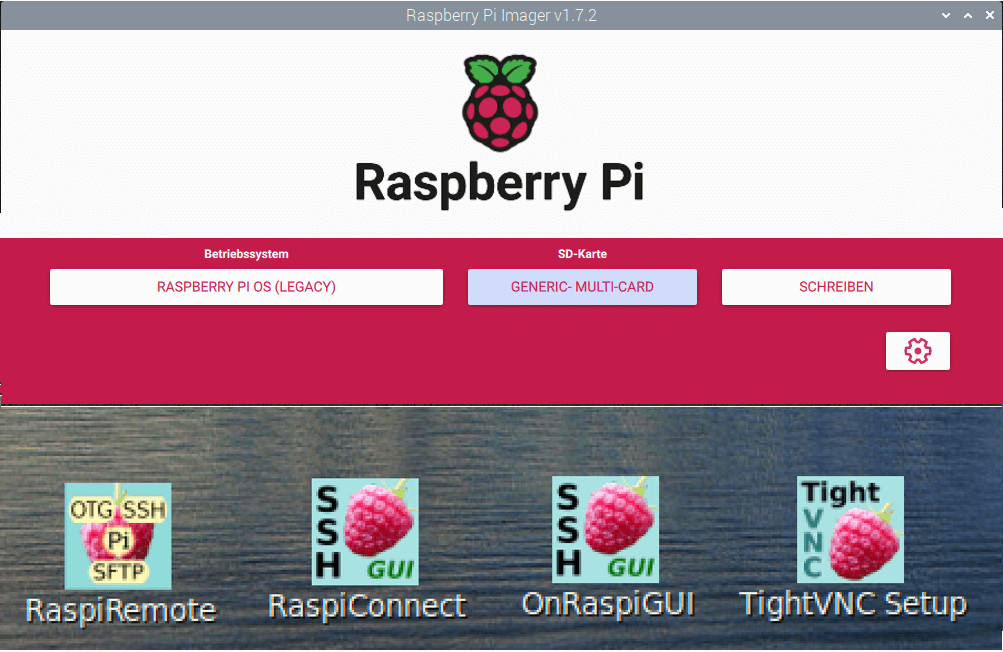Click the SCHREIBEN write button
The image size is (1003, 652).
tap(836, 287)
